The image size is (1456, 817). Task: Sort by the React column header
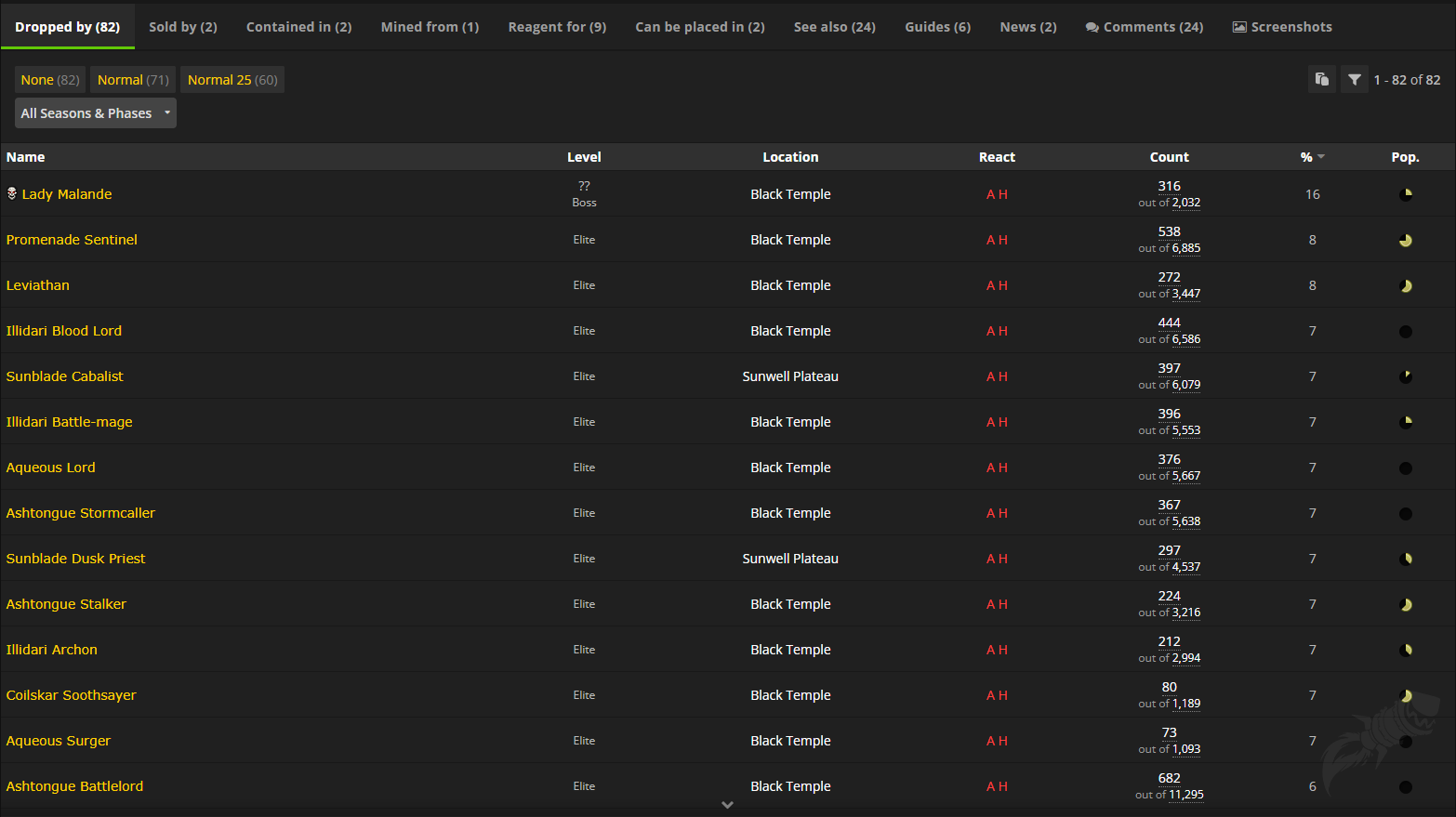[x=997, y=157]
